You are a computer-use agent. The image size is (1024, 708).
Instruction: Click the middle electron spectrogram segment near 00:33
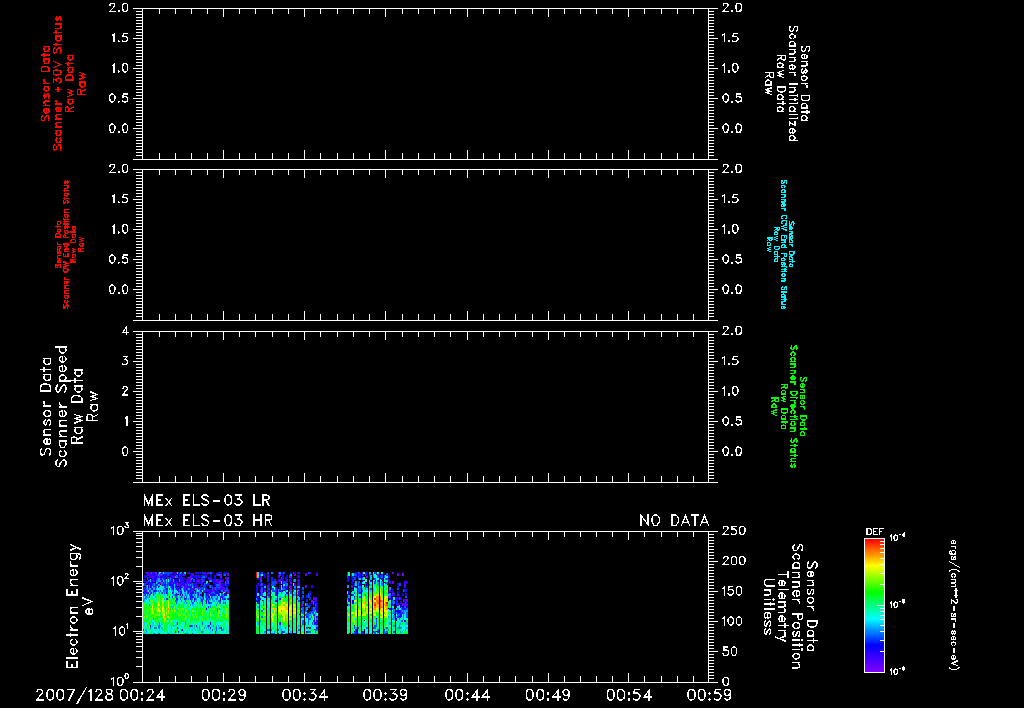287,603
